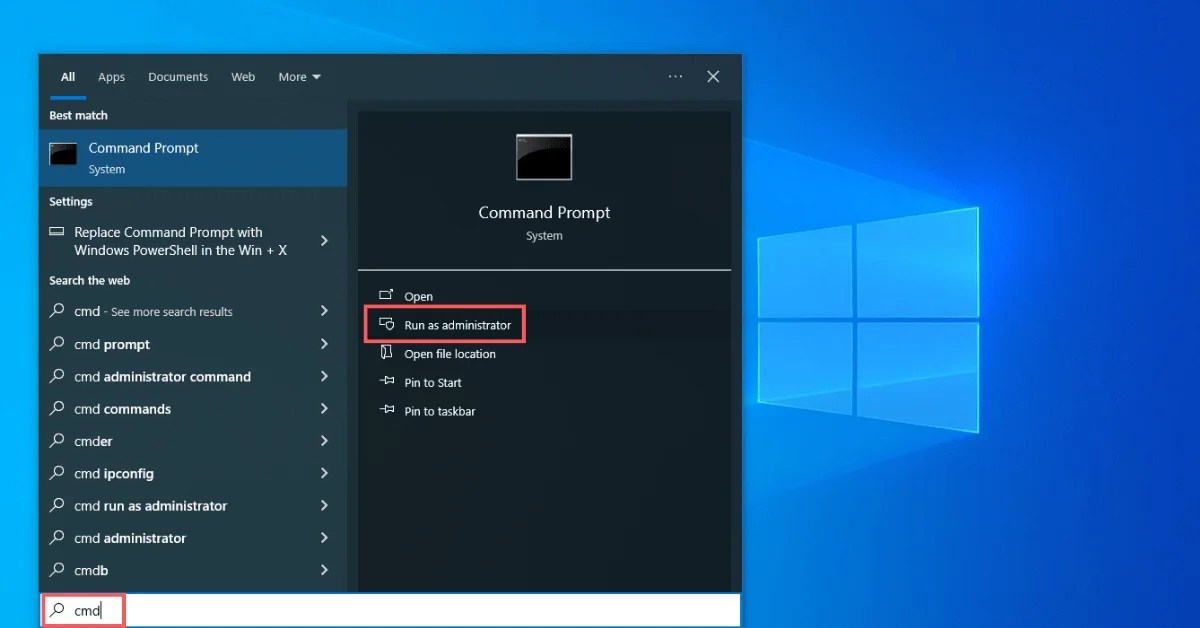Click Open in the Command Prompt actions
This screenshot has height=628, width=1200.
pos(418,297)
